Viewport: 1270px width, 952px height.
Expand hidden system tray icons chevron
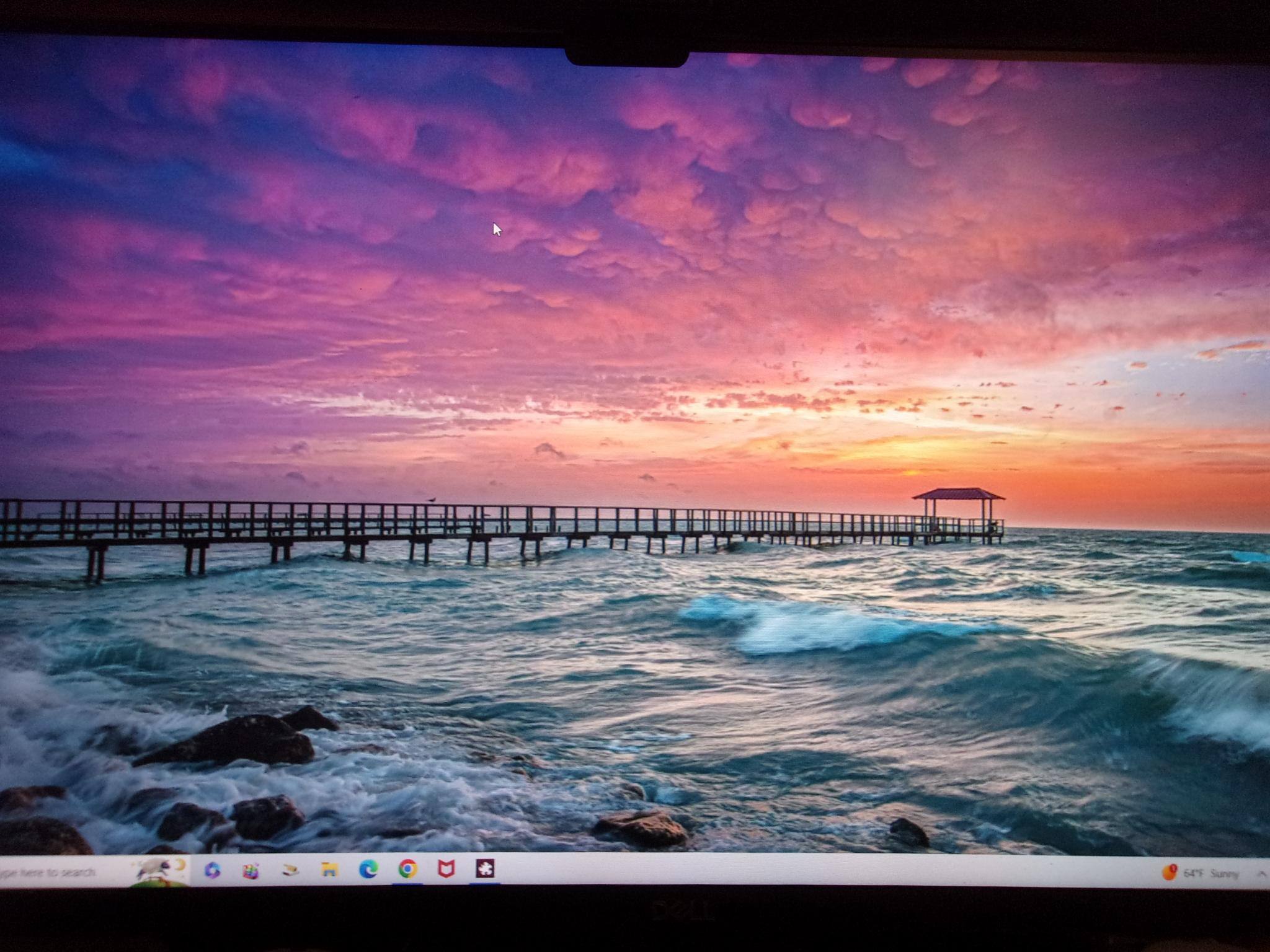1261,874
